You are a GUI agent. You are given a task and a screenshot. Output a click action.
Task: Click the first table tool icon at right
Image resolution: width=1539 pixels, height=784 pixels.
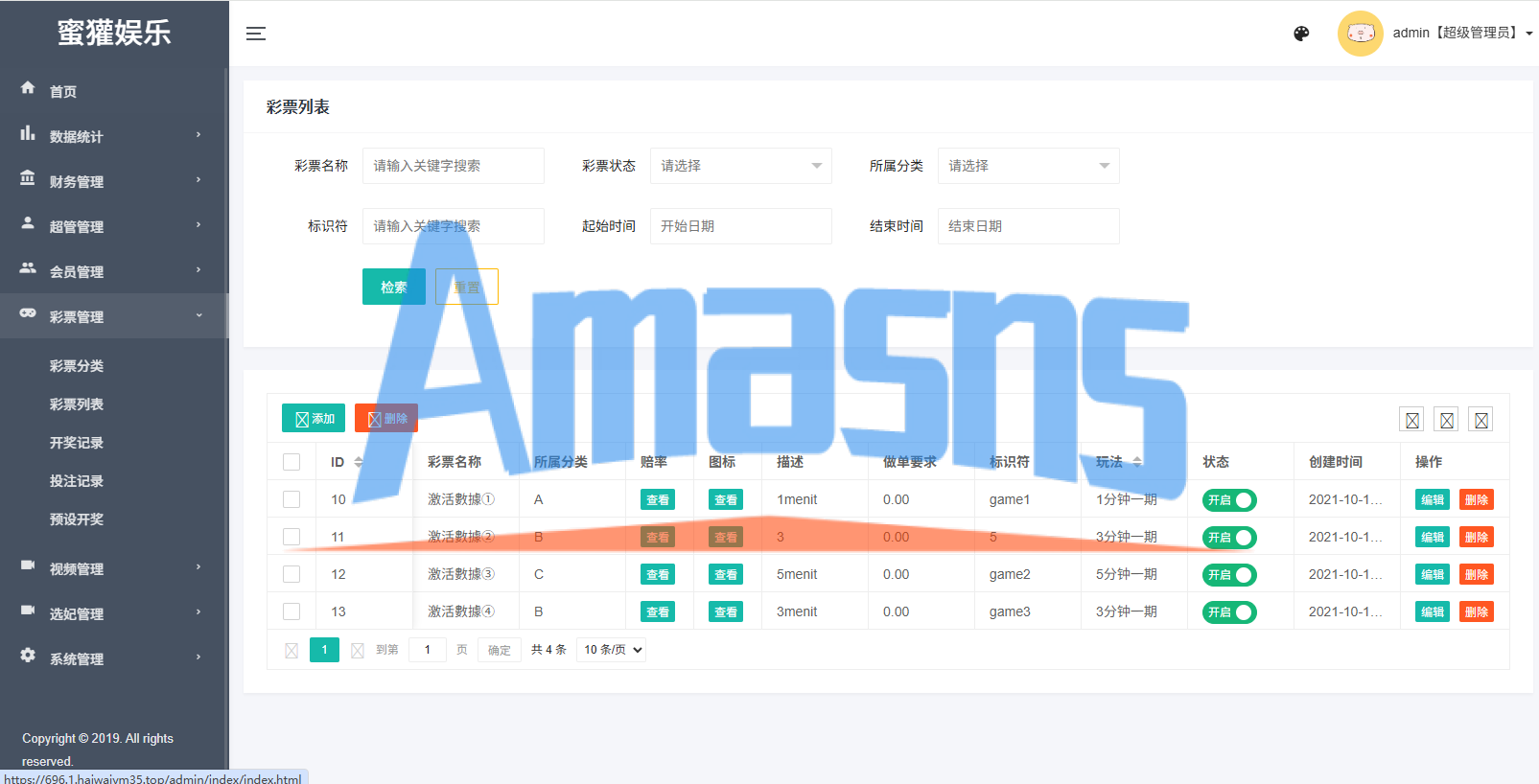pos(1412,420)
